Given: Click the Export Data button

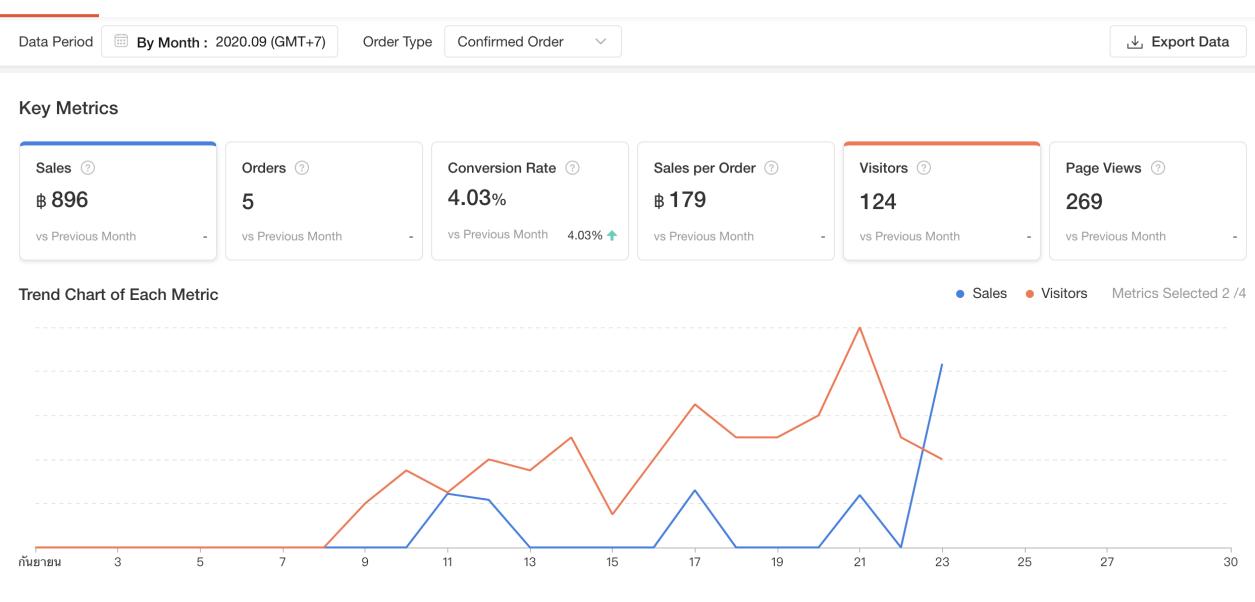Looking at the screenshot, I should [x=1178, y=42].
